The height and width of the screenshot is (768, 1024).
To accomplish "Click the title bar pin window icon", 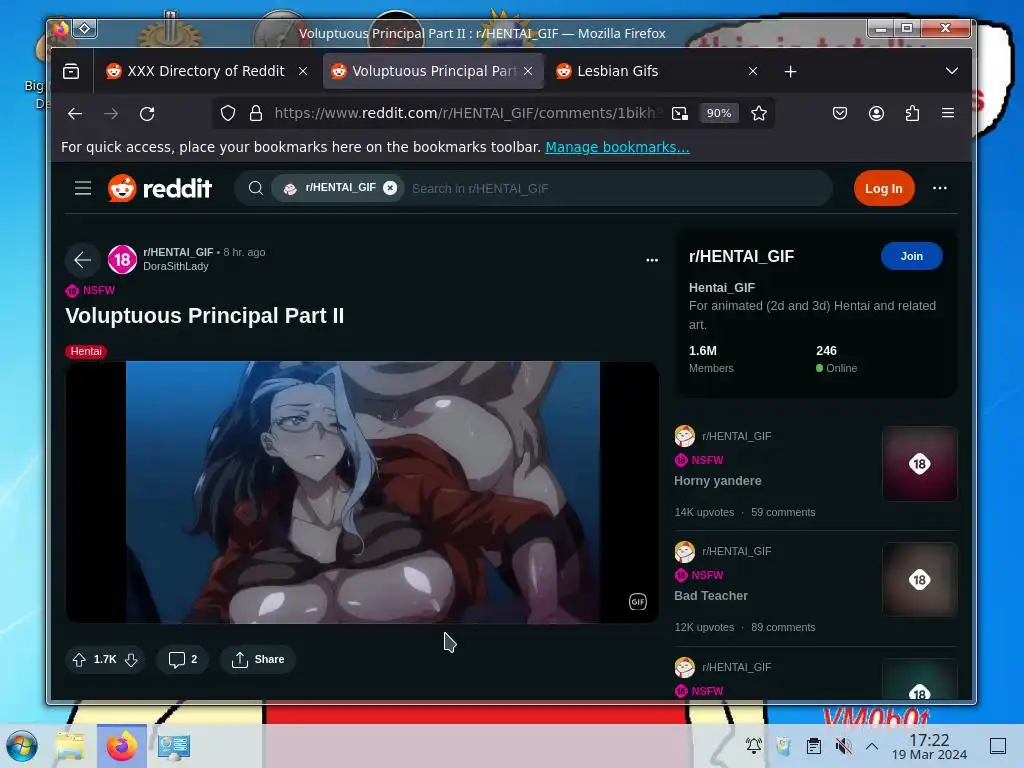I will pyautogui.click(x=85, y=28).
